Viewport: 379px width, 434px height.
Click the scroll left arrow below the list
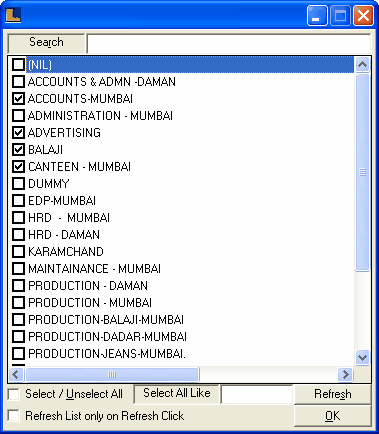16,374
